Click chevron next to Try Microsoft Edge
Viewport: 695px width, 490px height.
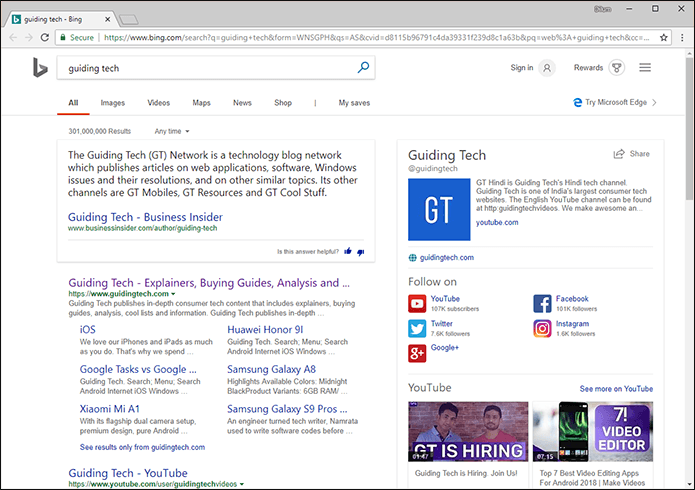[x=655, y=102]
